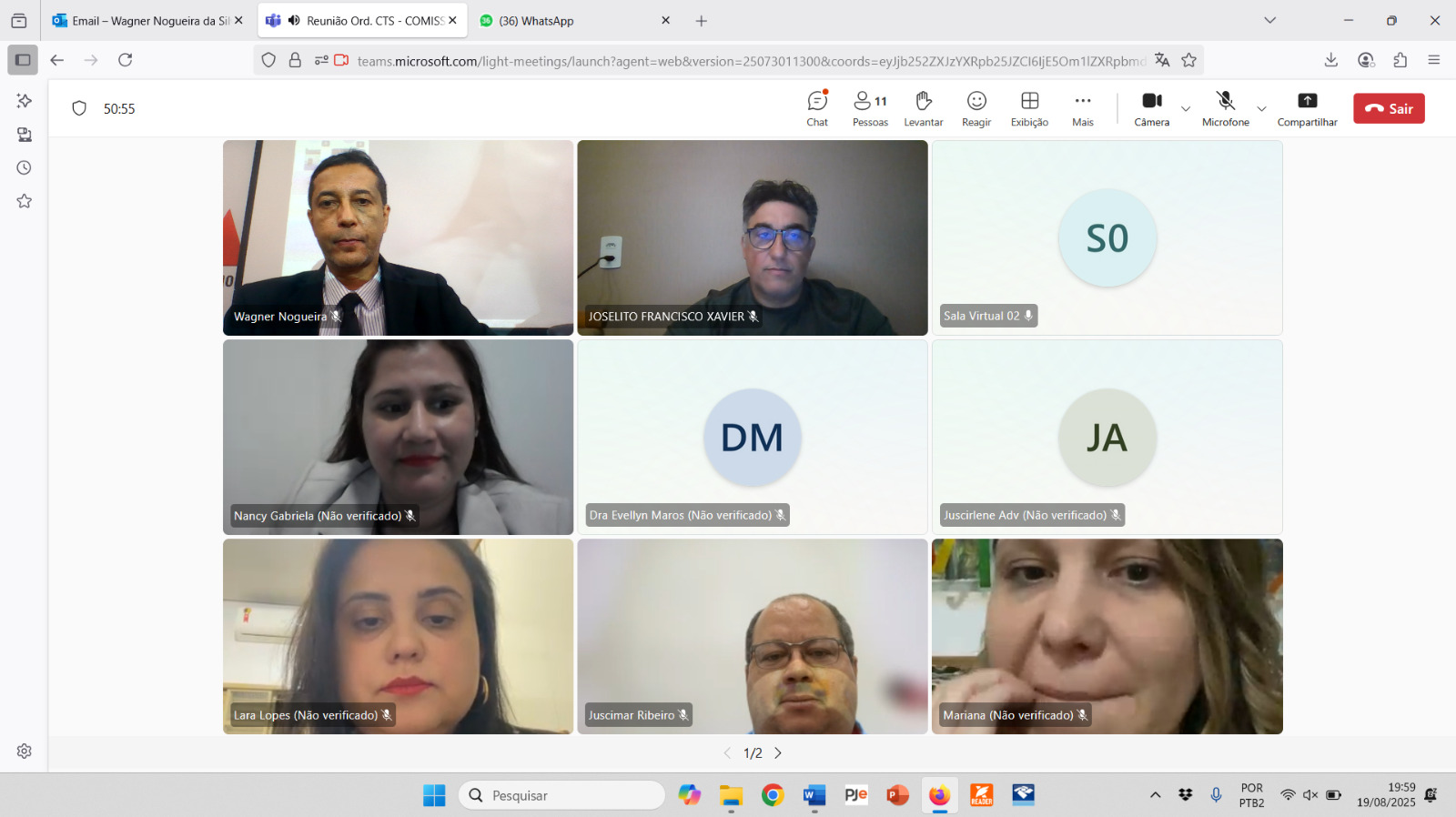
Task: Go to next page of participants
Action: 778,753
